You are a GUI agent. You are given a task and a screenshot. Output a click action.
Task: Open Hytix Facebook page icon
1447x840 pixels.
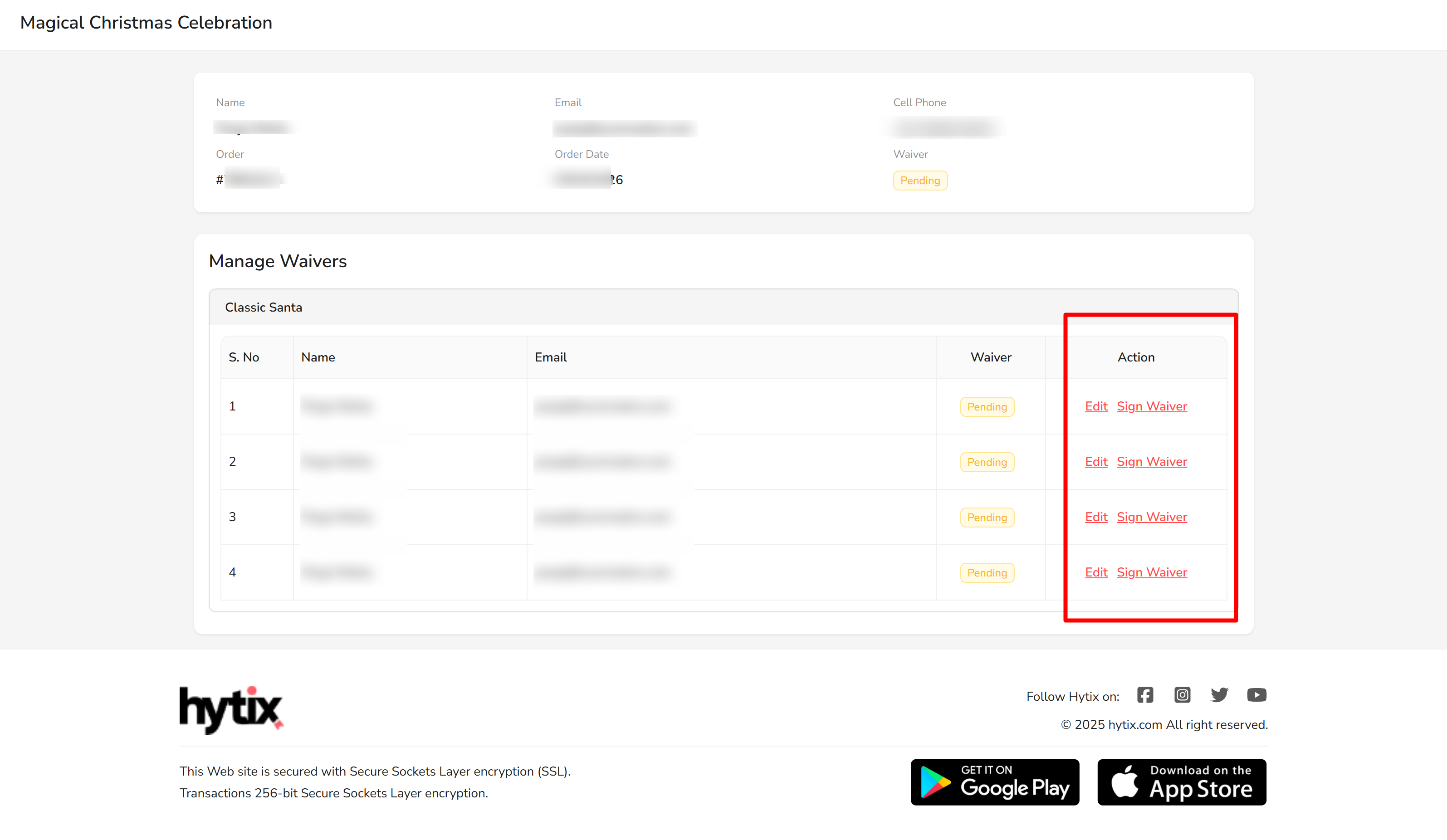[x=1144, y=695]
